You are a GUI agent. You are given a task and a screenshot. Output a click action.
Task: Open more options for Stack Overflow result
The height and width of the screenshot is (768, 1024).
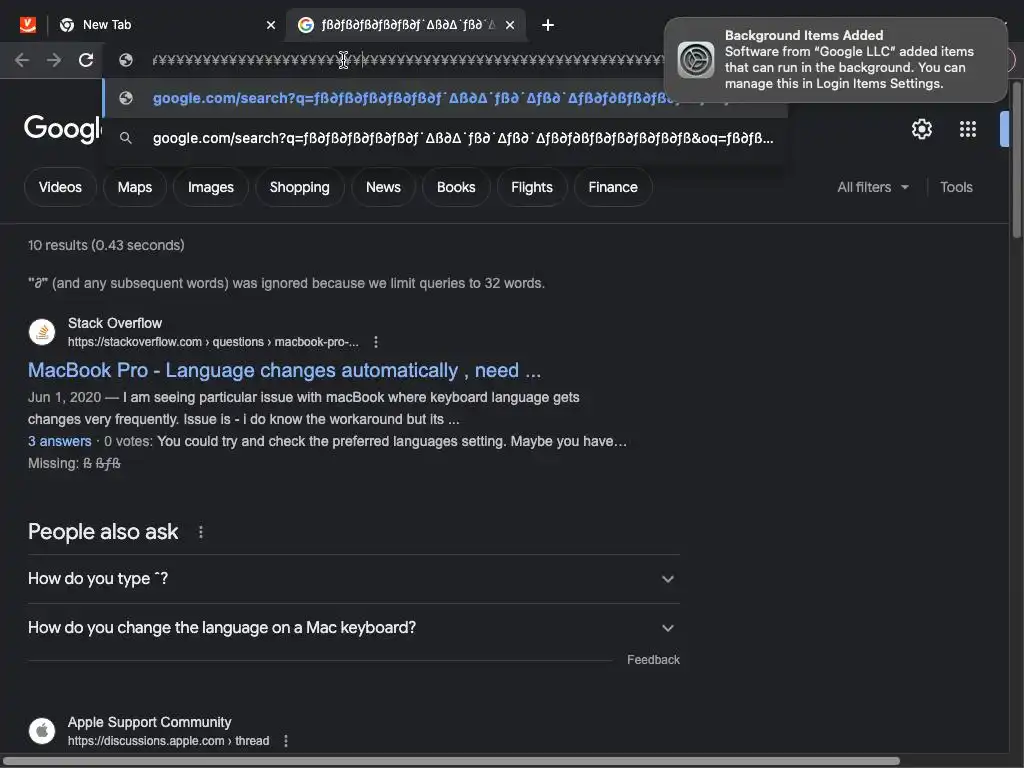(376, 342)
